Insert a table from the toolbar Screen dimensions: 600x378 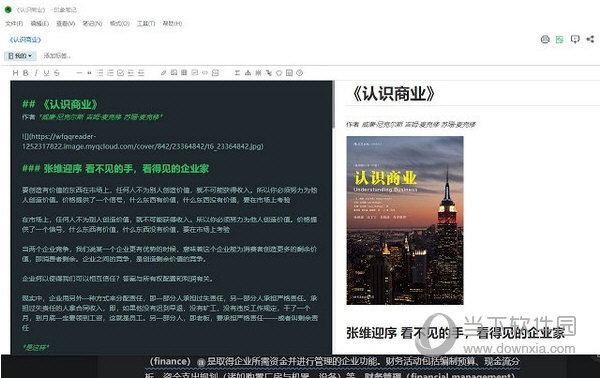coord(184,73)
